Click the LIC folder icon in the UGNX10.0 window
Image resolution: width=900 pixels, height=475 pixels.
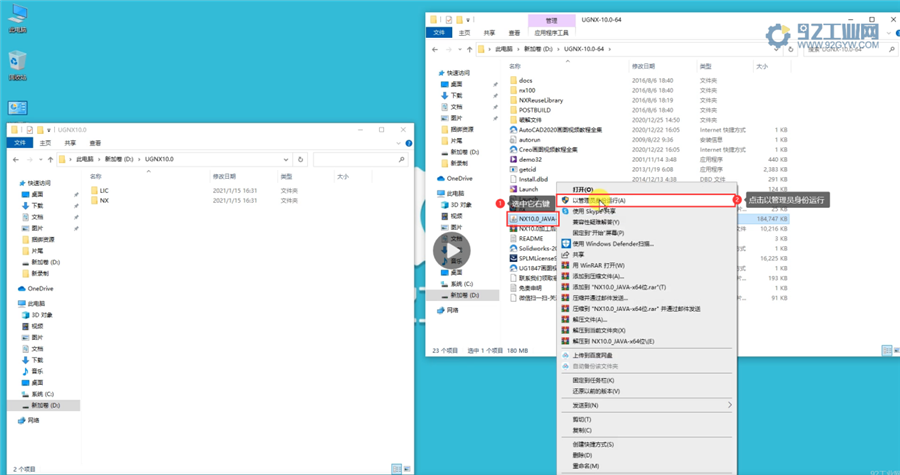click(94, 190)
